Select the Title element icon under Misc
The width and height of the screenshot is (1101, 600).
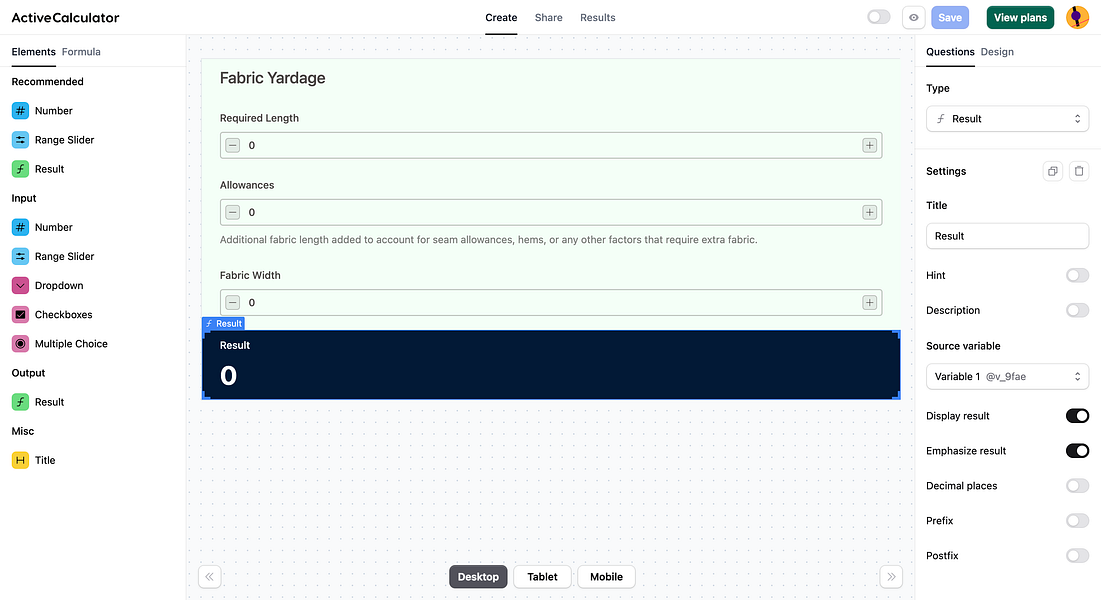pyautogui.click(x=20, y=460)
